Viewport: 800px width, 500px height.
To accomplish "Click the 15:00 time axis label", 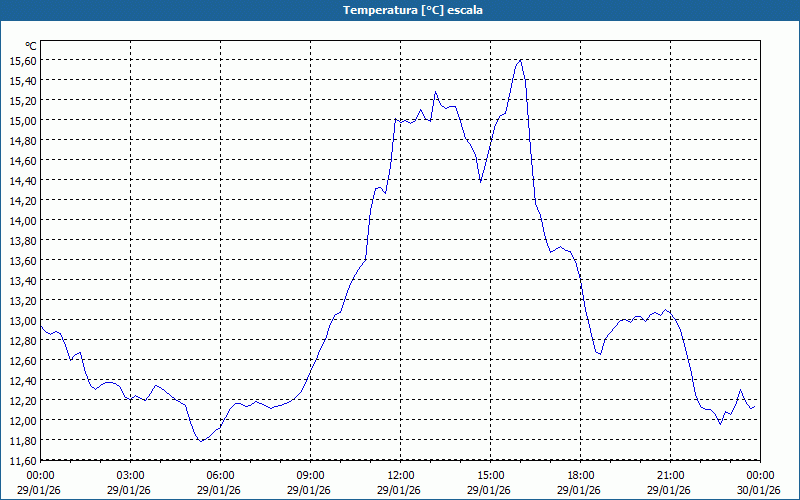I will [x=491, y=476].
